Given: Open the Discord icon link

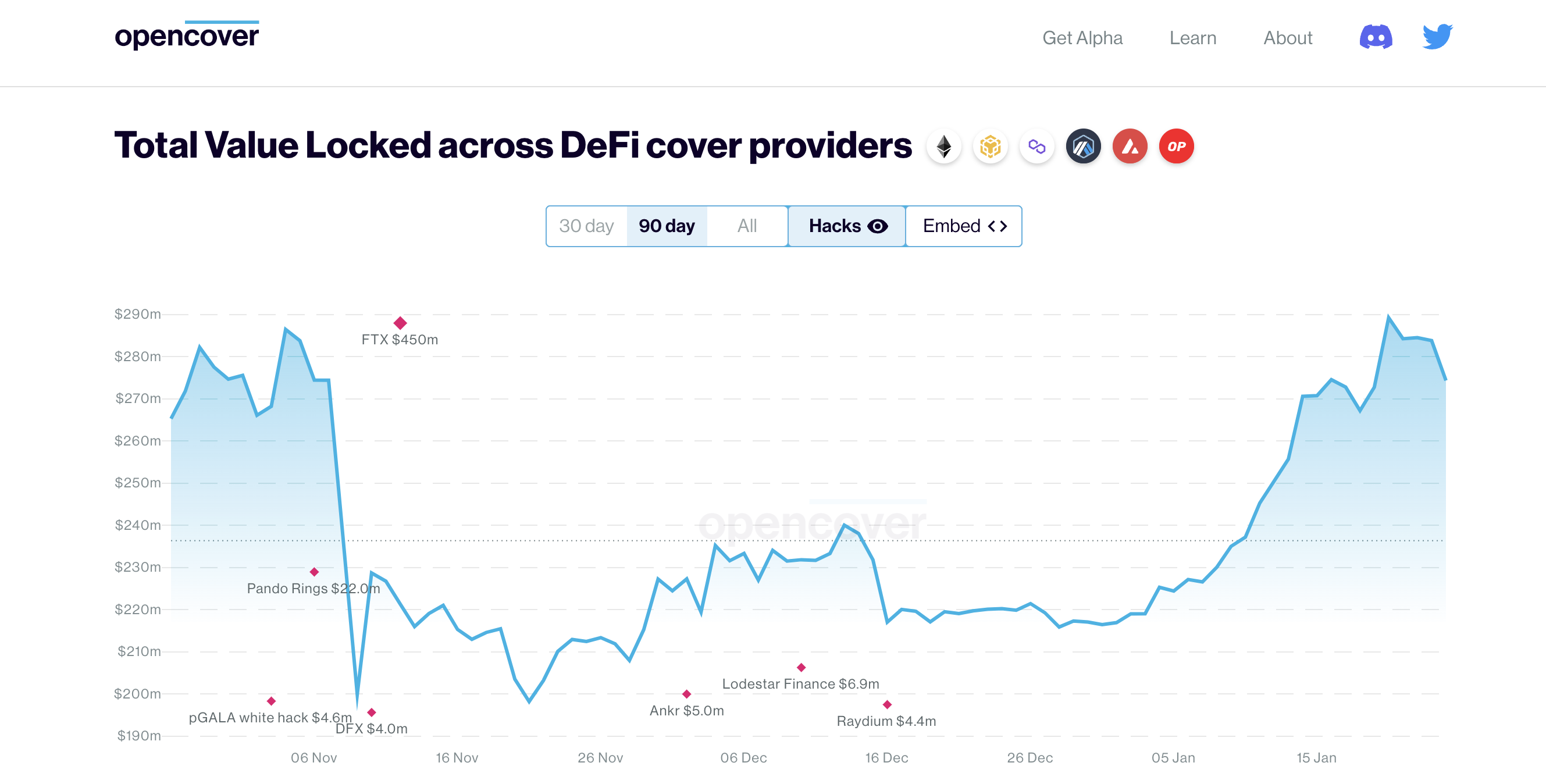Looking at the screenshot, I should coord(1376,37).
